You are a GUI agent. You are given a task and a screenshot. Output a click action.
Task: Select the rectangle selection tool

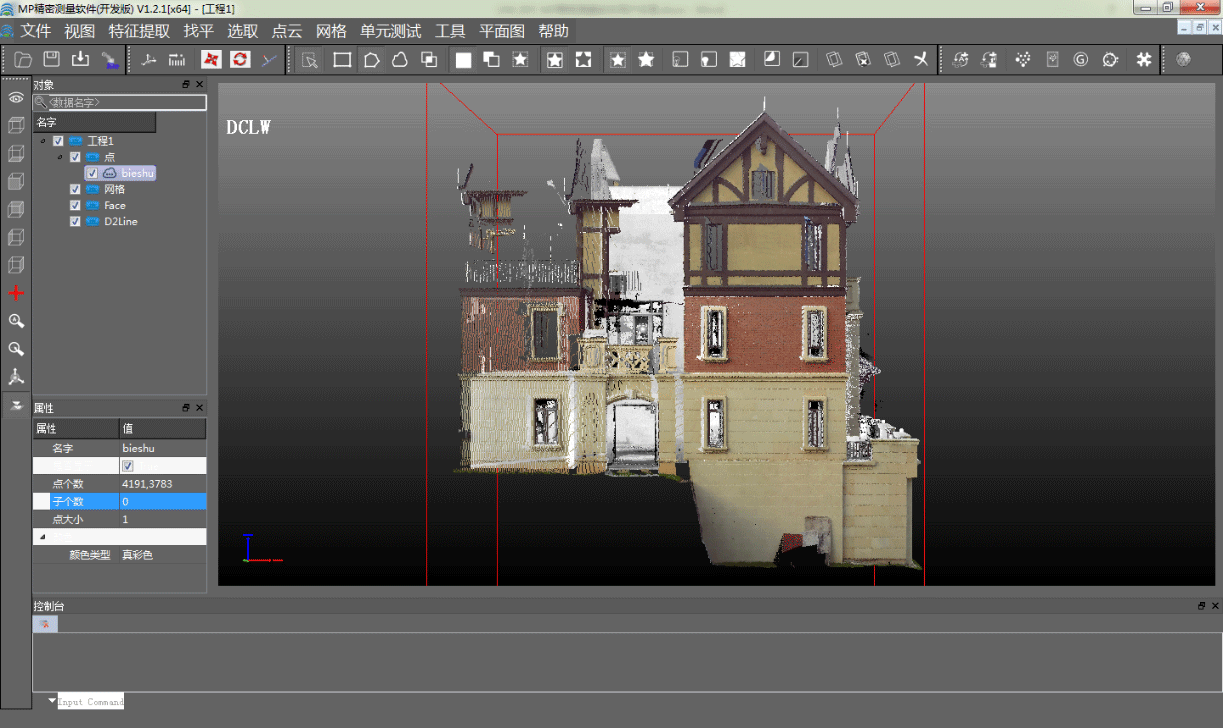(342, 60)
